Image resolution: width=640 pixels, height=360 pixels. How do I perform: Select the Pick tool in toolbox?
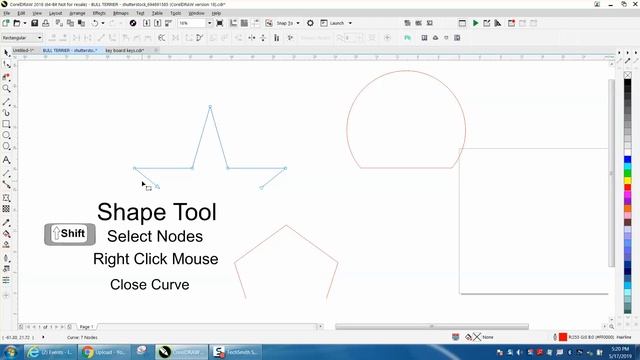[x=7, y=53]
